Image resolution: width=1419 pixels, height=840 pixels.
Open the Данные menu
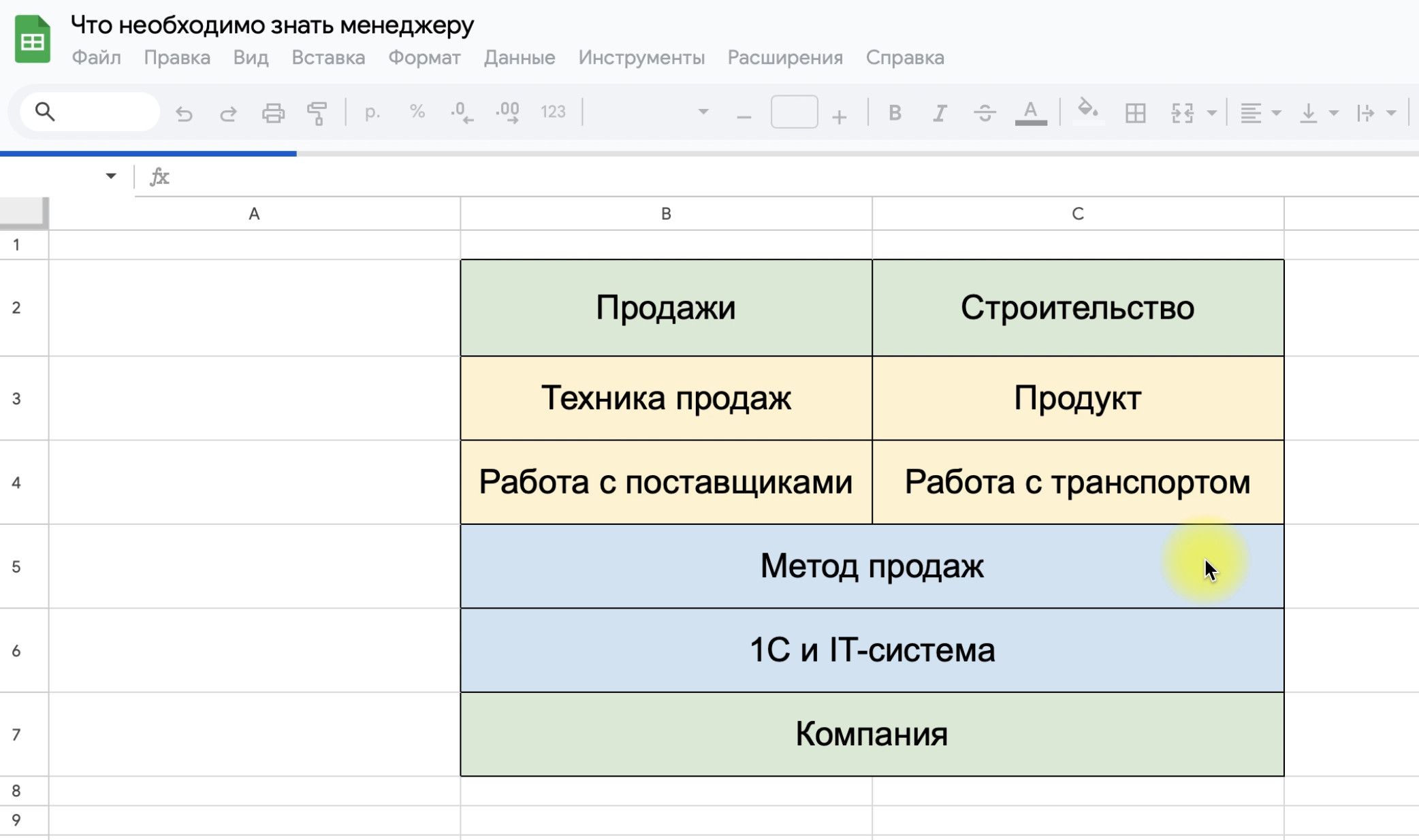click(519, 58)
